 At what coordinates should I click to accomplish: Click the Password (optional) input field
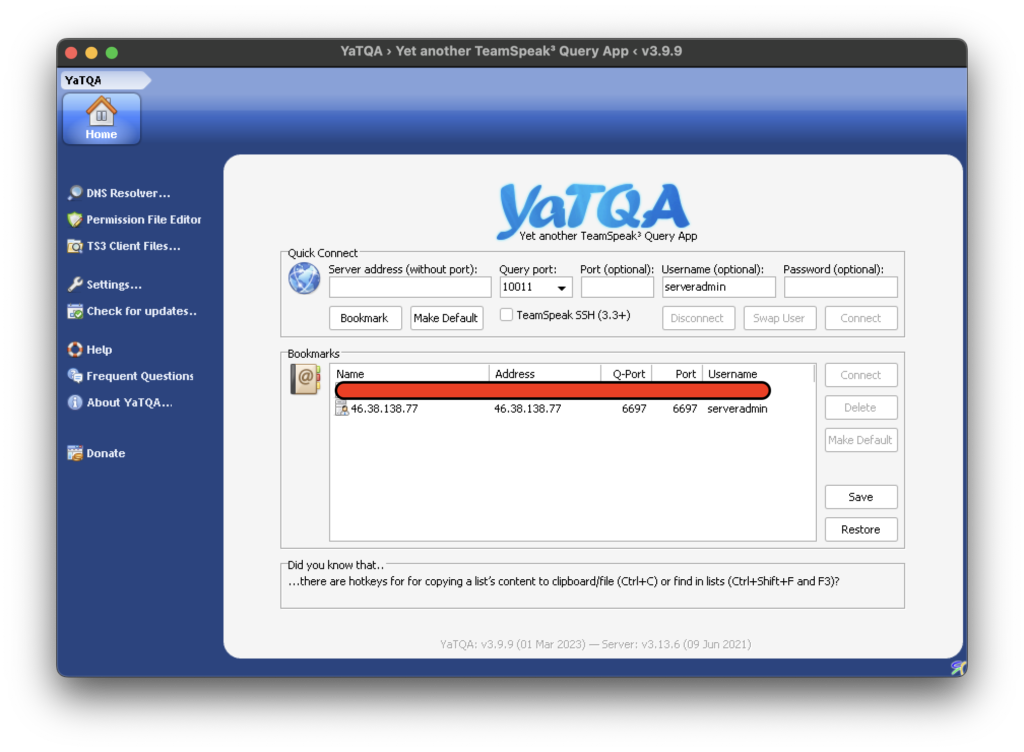click(x=840, y=287)
